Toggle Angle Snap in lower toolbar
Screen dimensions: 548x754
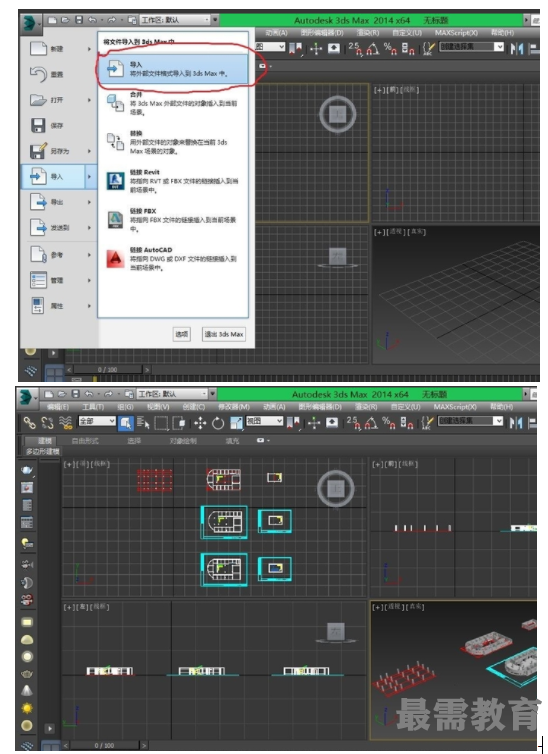371,423
